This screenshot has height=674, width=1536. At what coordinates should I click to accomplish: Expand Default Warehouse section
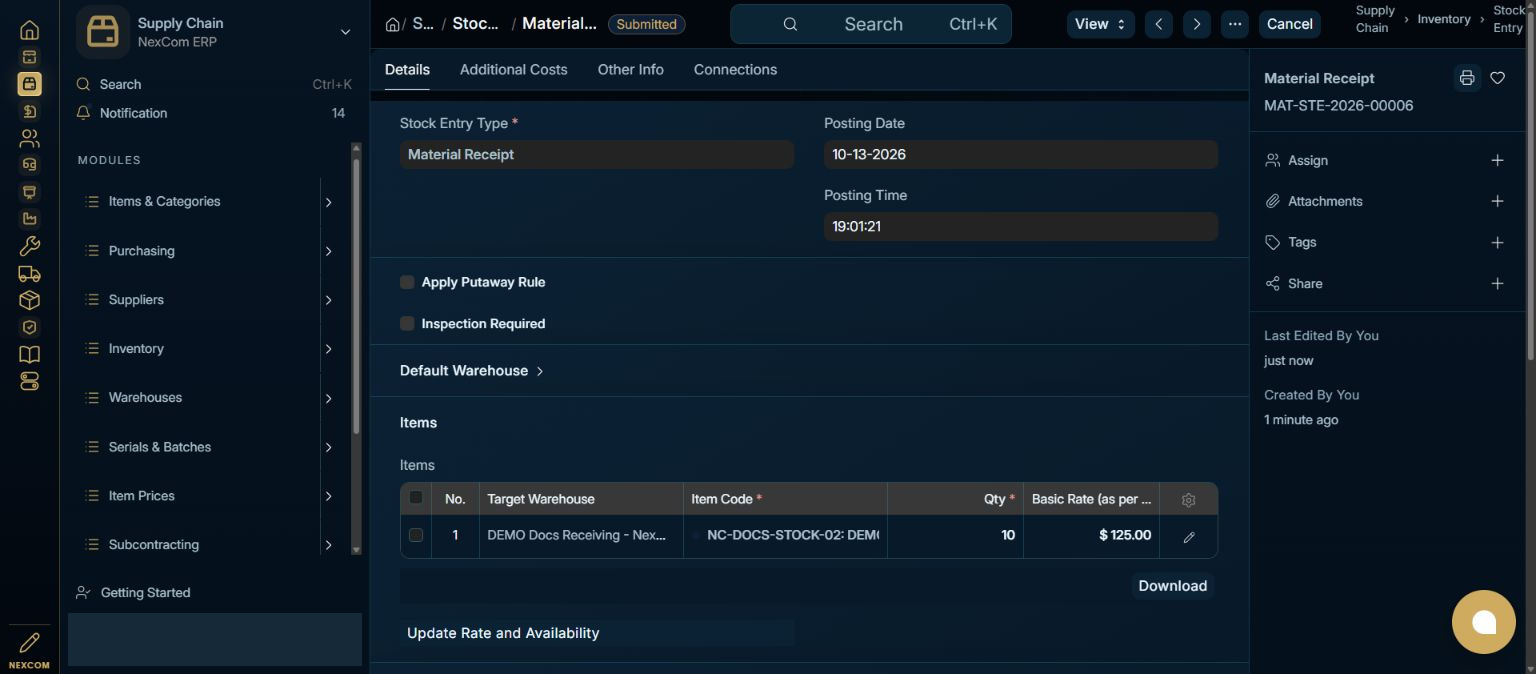(472, 371)
